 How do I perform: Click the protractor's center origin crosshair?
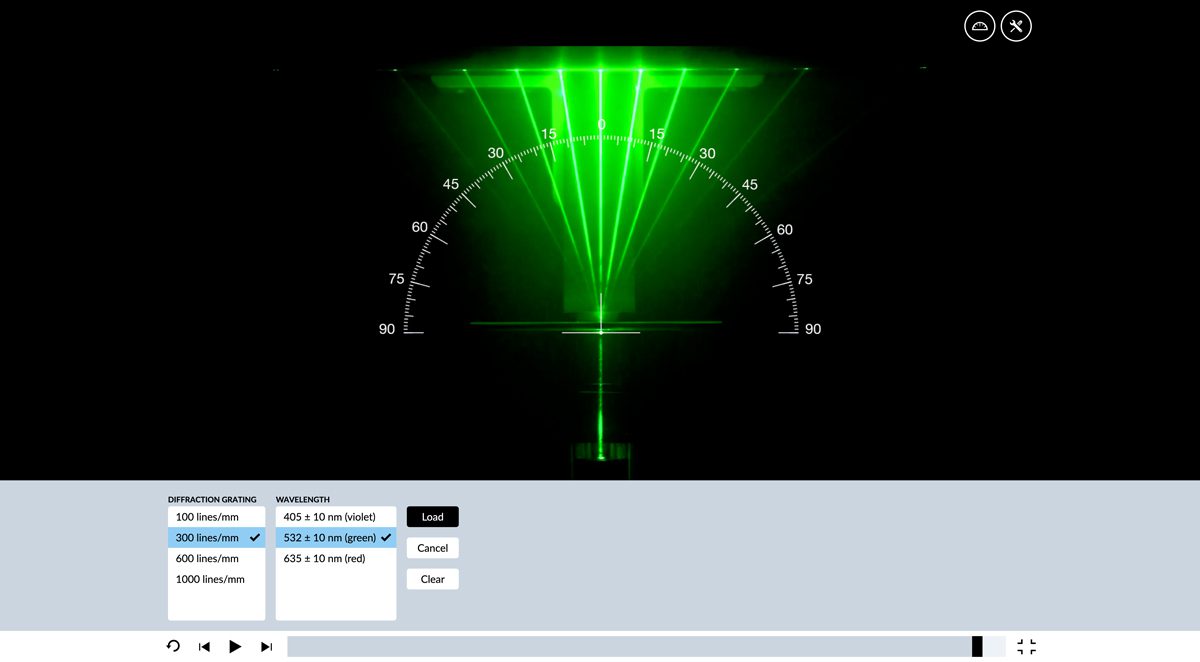601,331
